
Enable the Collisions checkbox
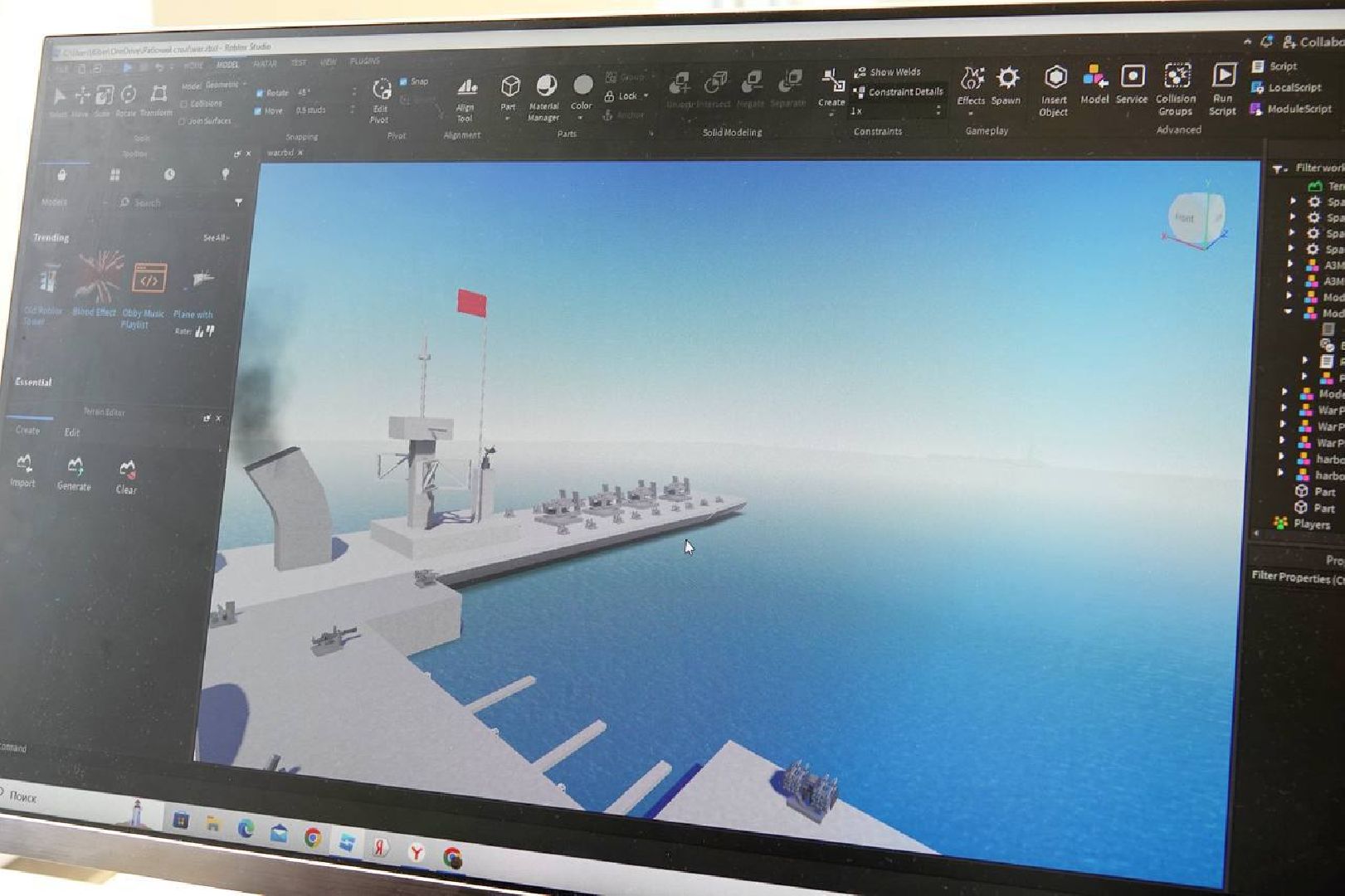183,105
